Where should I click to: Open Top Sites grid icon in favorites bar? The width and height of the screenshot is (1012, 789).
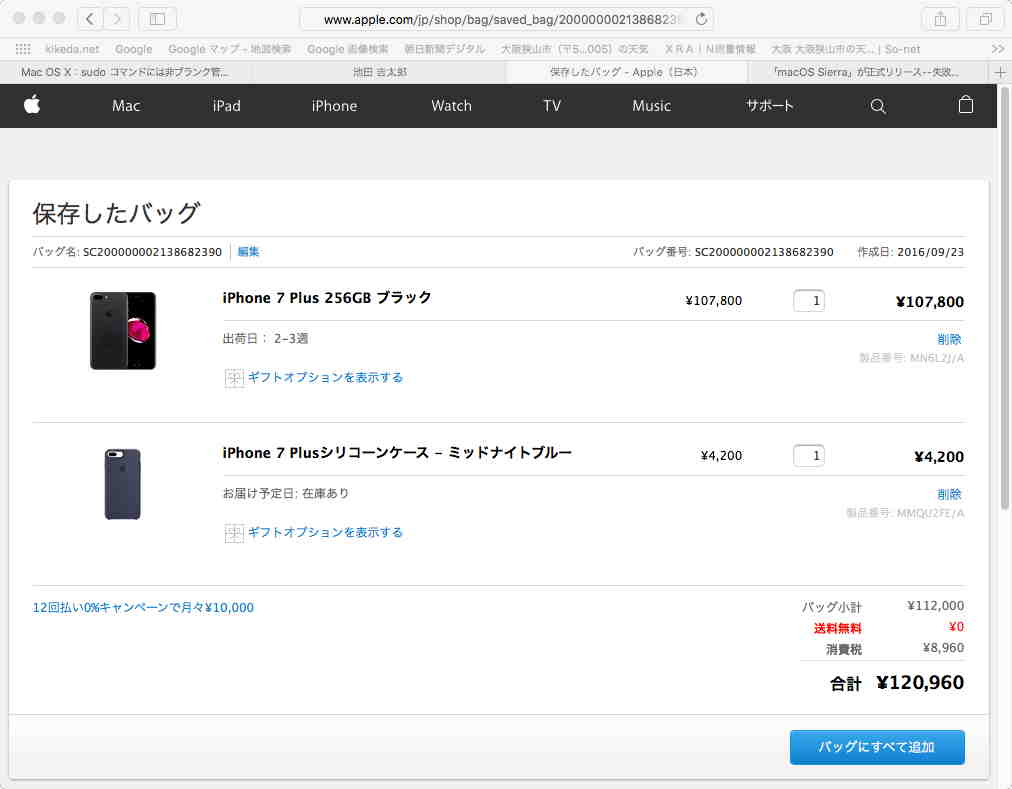pos(23,49)
